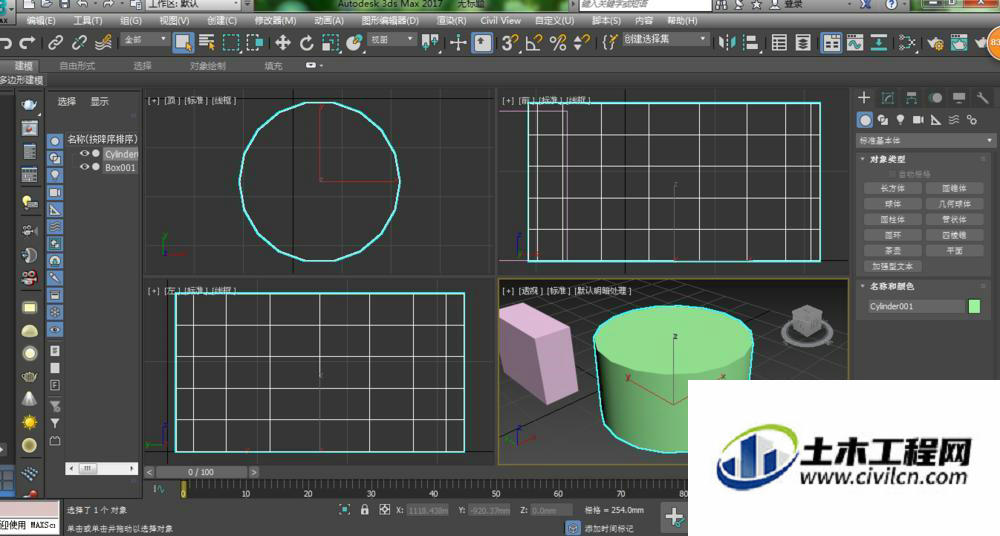Viewport: 1000px width, 536px height.
Task: Select the Select and Place tool
Action: click(x=354, y=43)
